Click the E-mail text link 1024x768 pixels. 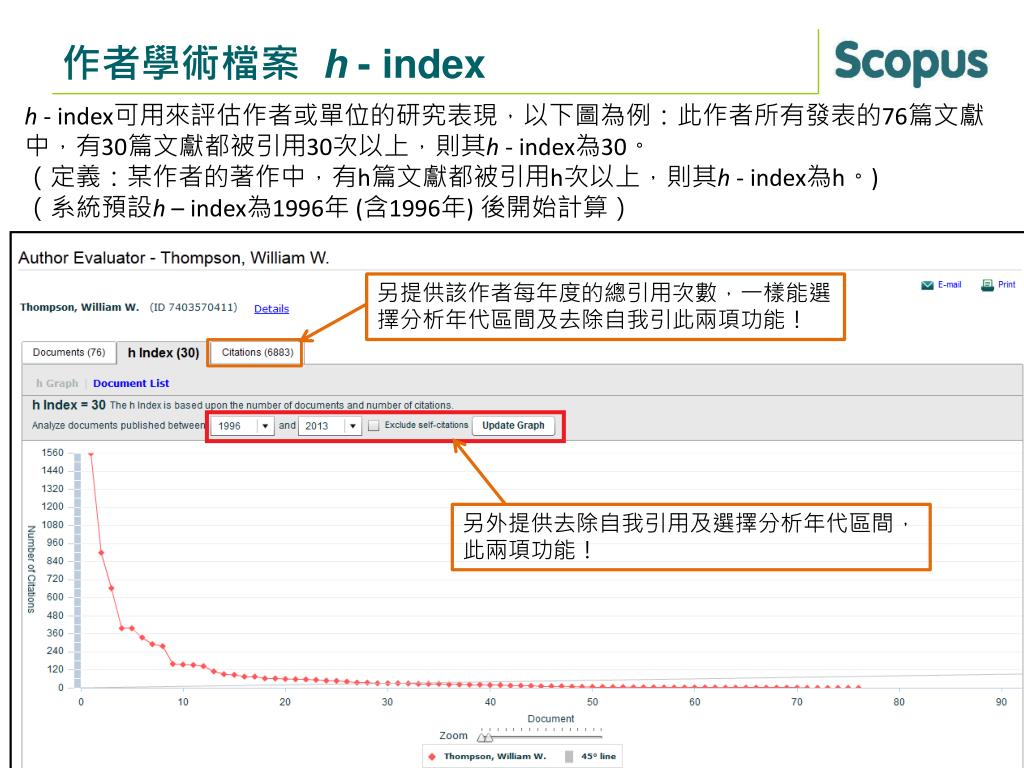[950, 285]
